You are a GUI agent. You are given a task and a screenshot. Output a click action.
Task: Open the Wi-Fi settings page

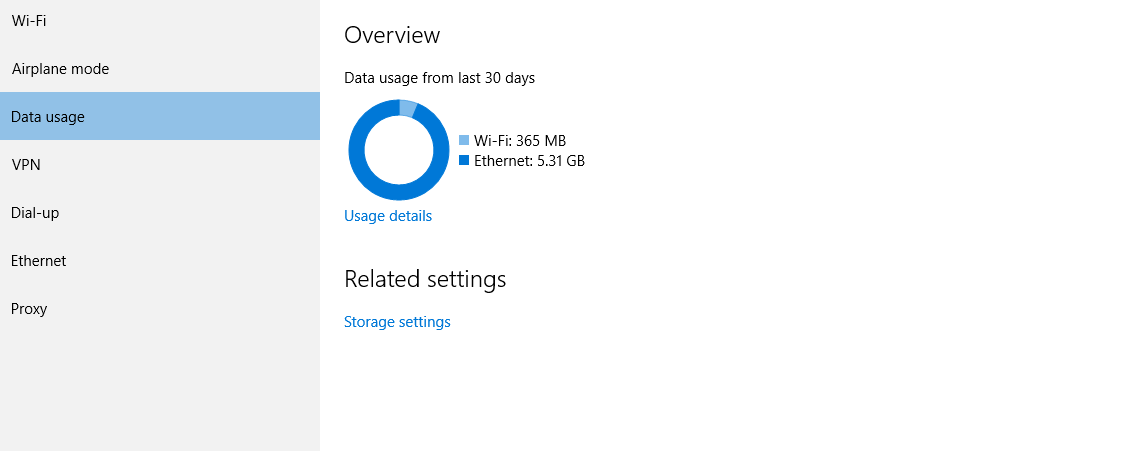pyautogui.click(x=160, y=21)
